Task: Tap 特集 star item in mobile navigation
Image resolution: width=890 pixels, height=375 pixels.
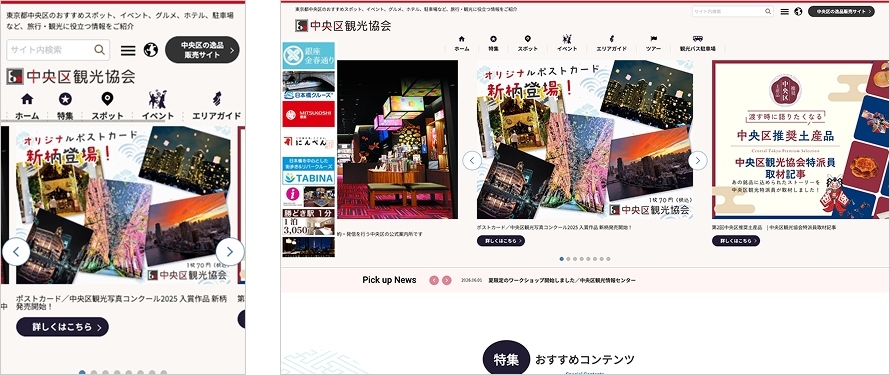Action: click(65, 106)
